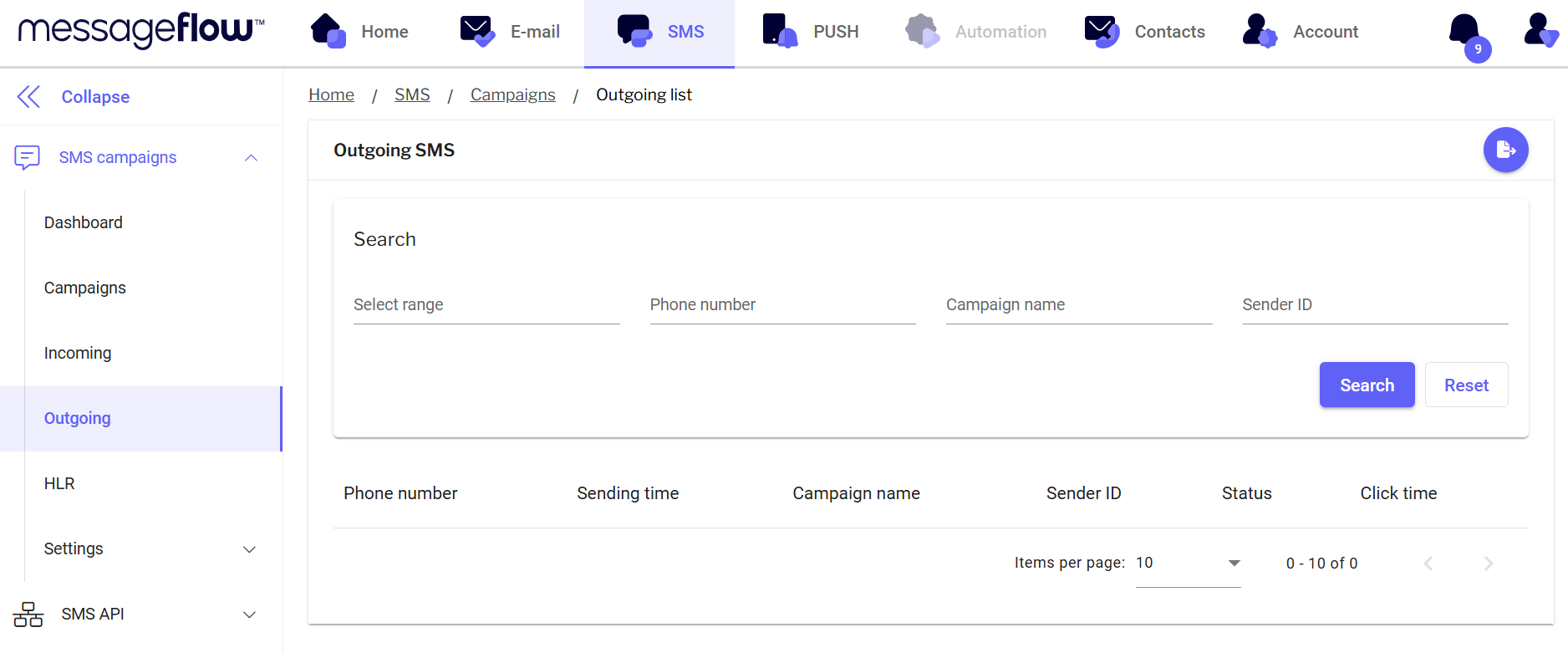Click the Contacts icon in navbar
Viewport: 1568px width, 653px height.
click(x=1102, y=31)
